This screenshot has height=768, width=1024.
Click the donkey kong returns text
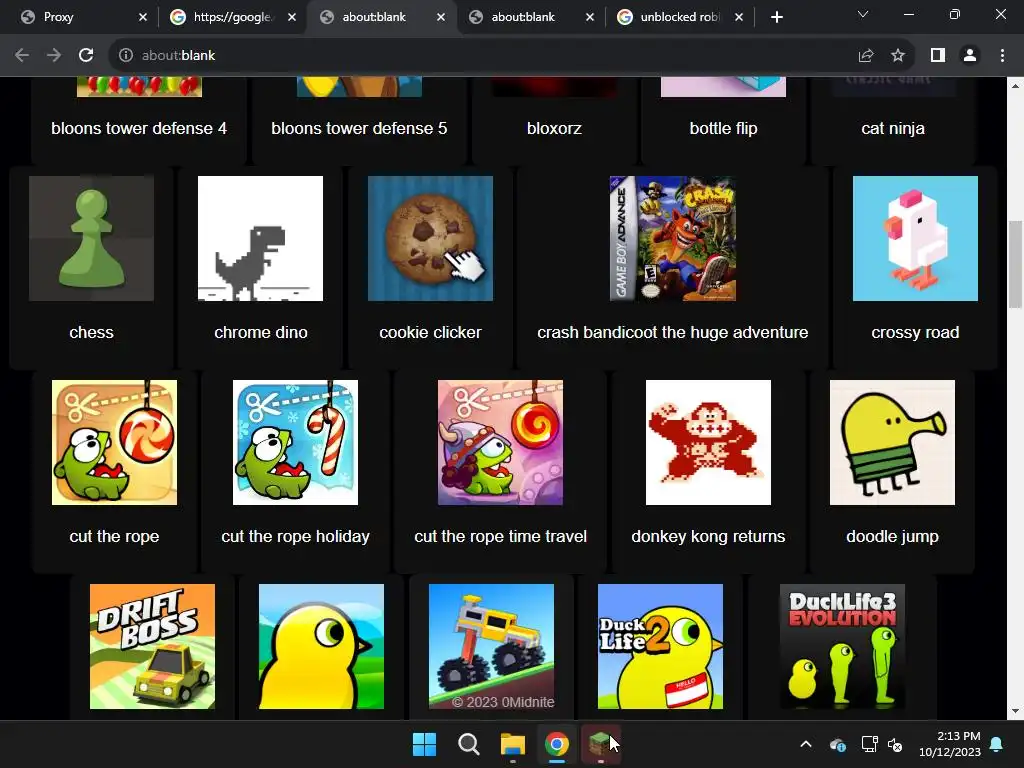point(708,536)
